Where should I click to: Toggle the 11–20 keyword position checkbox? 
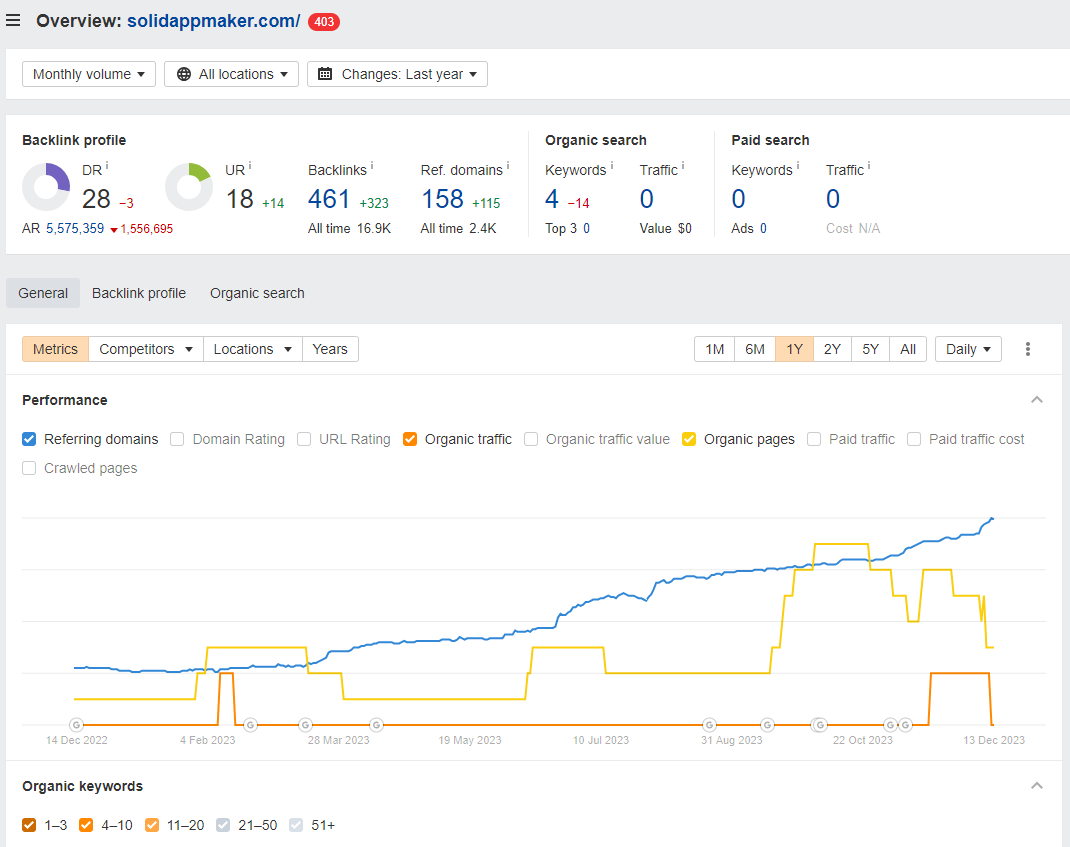[x=151, y=825]
